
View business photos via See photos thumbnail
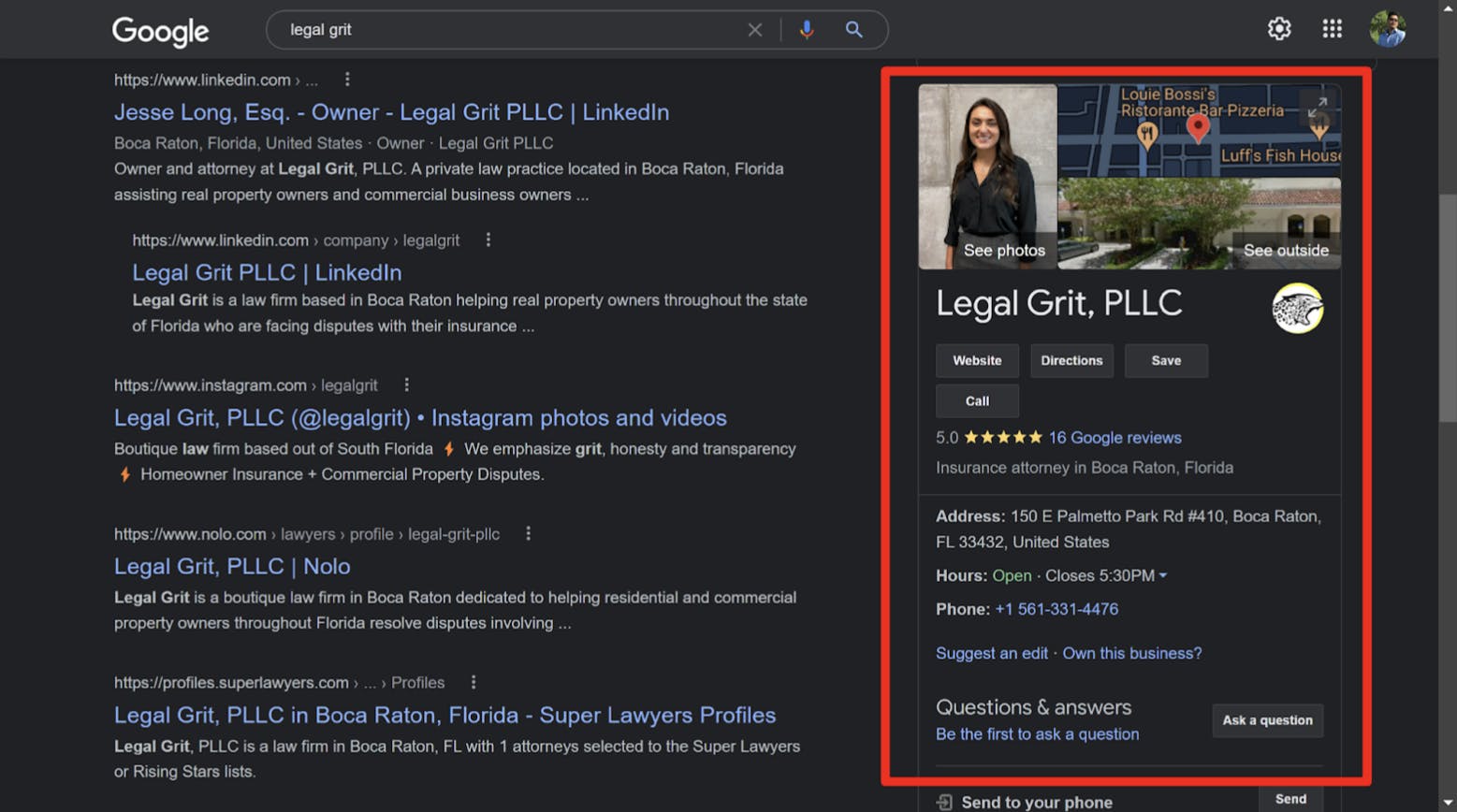click(987, 178)
